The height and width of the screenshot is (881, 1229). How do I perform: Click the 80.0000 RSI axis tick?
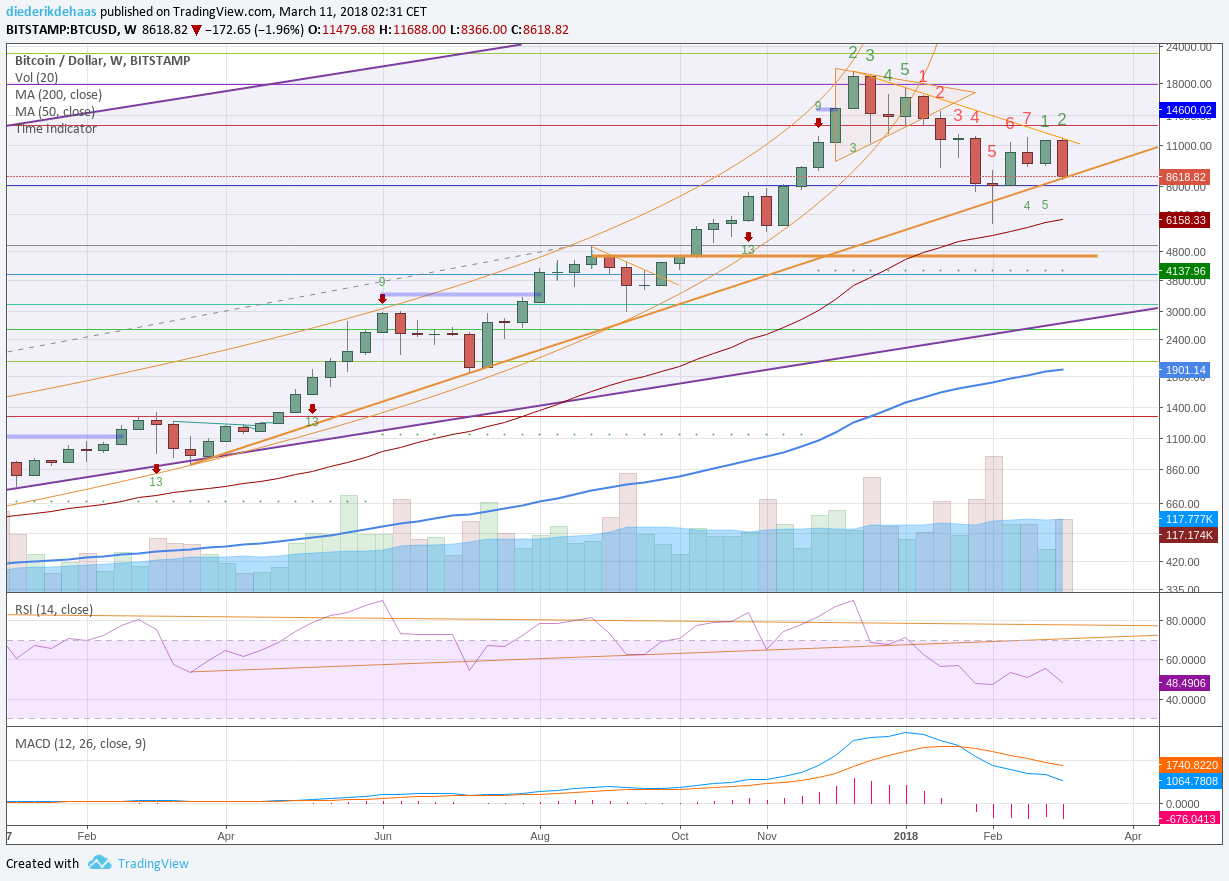coord(1187,621)
